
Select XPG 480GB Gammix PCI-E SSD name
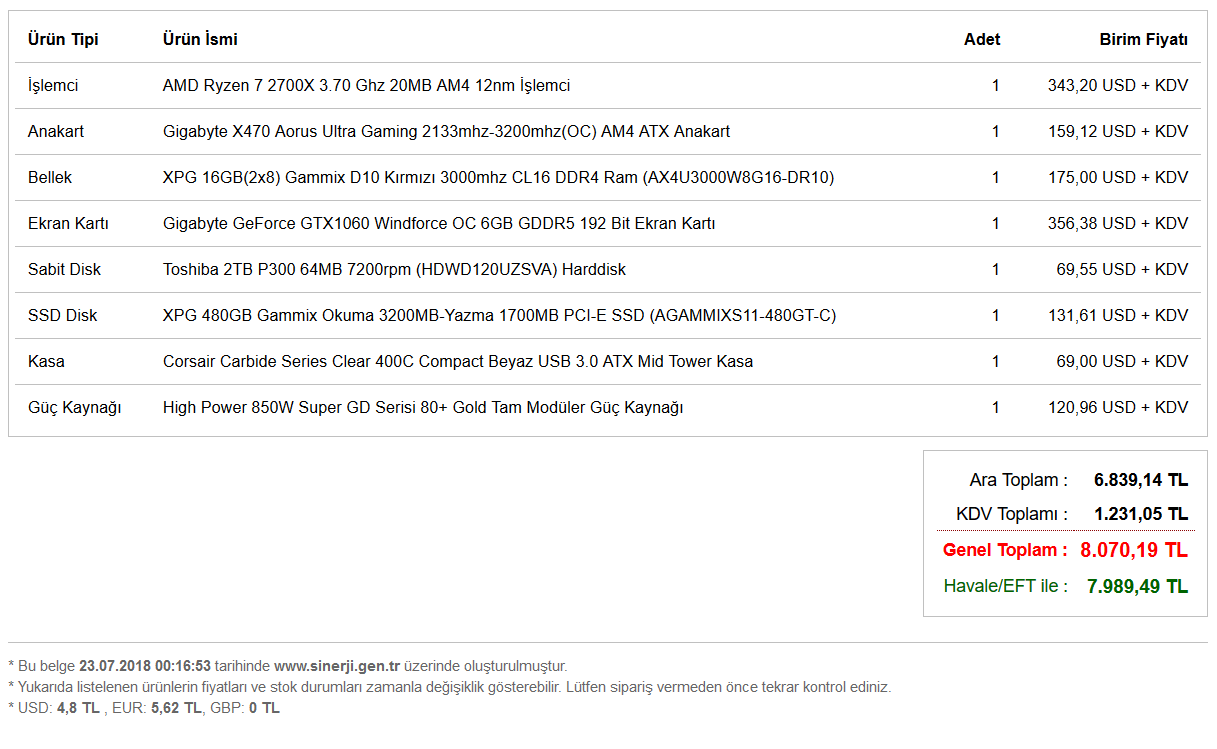[x=499, y=316]
